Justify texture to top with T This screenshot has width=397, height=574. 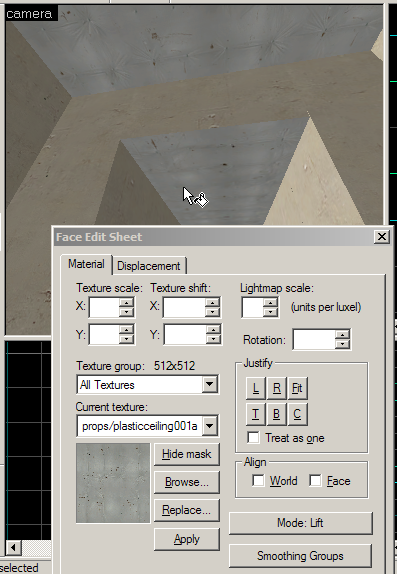click(x=256, y=414)
